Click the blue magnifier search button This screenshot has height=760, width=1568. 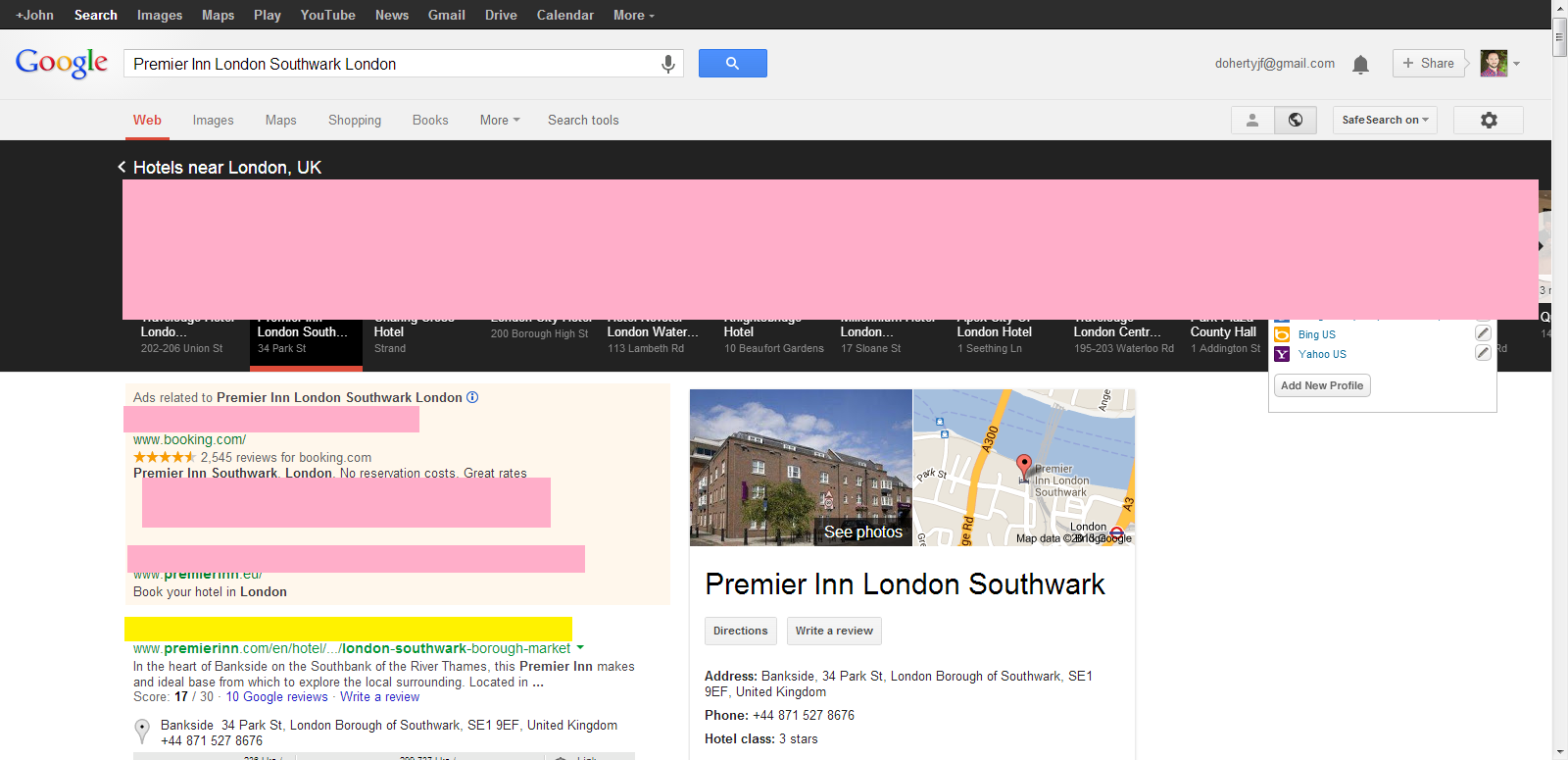tap(732, 63)
